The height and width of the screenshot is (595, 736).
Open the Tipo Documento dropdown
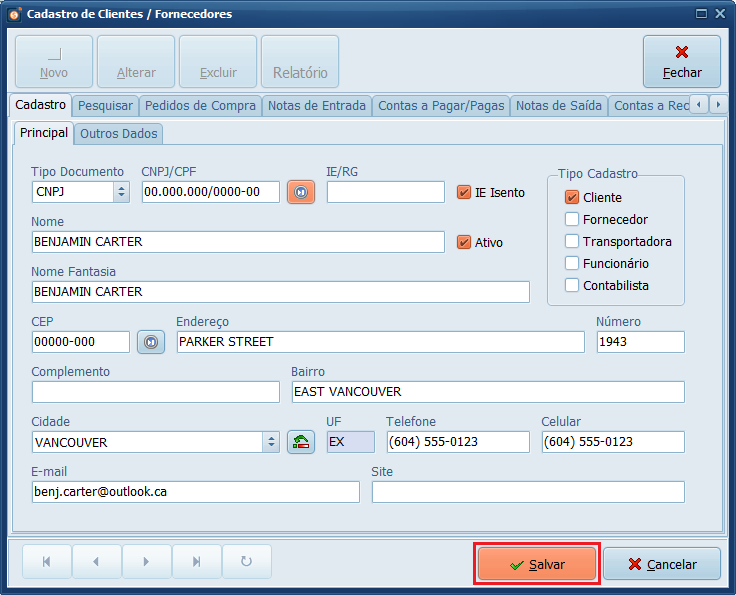[121, 192]
